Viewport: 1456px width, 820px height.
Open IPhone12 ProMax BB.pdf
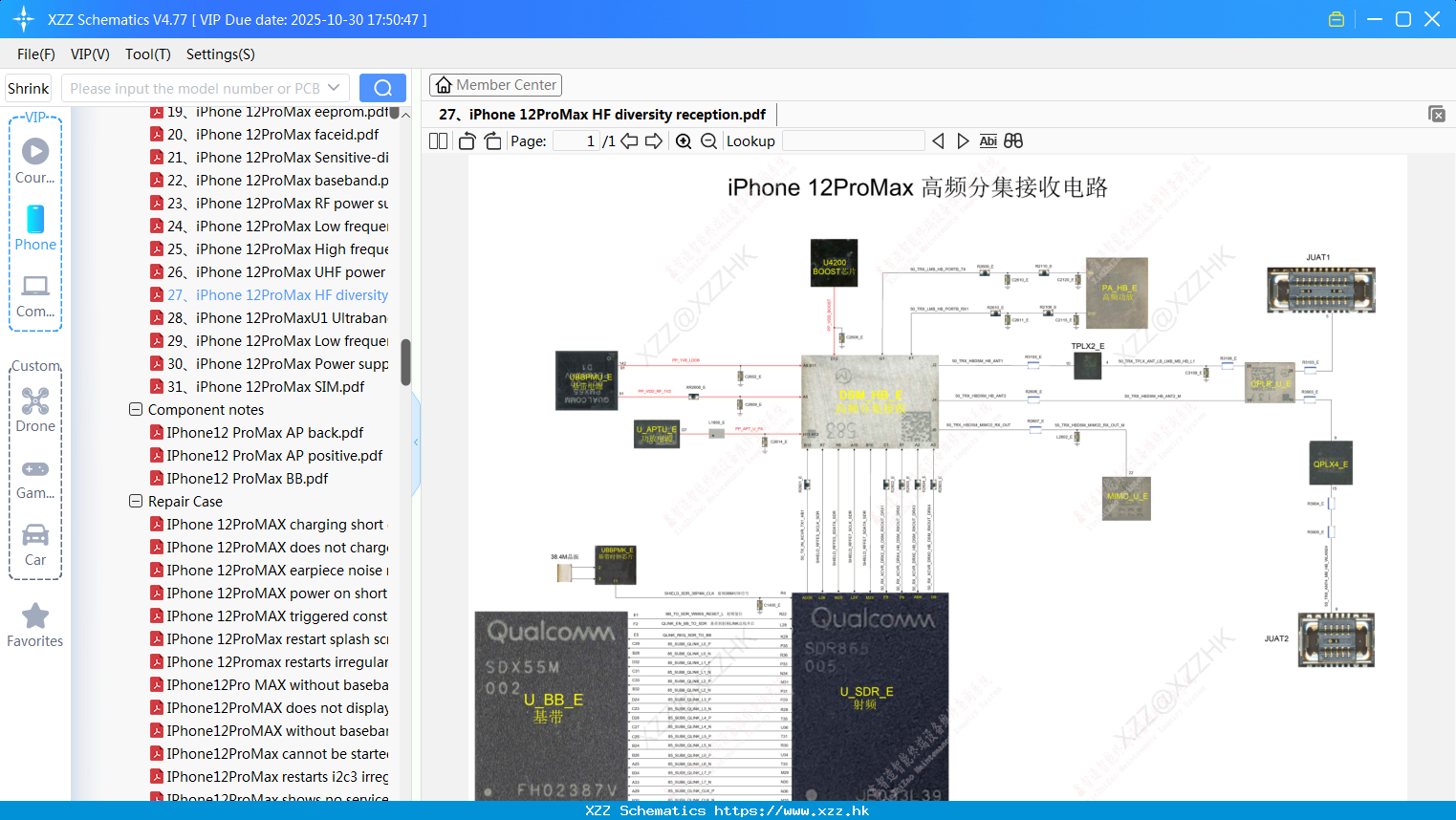pyautogui.click(x=240, y=479)
